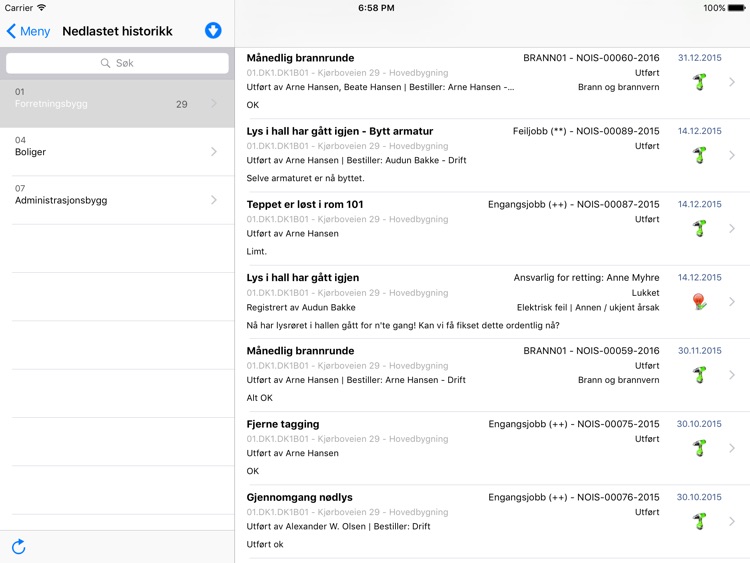Open chevron for Gjennomgang nødlys row

[x=732, y=521]
